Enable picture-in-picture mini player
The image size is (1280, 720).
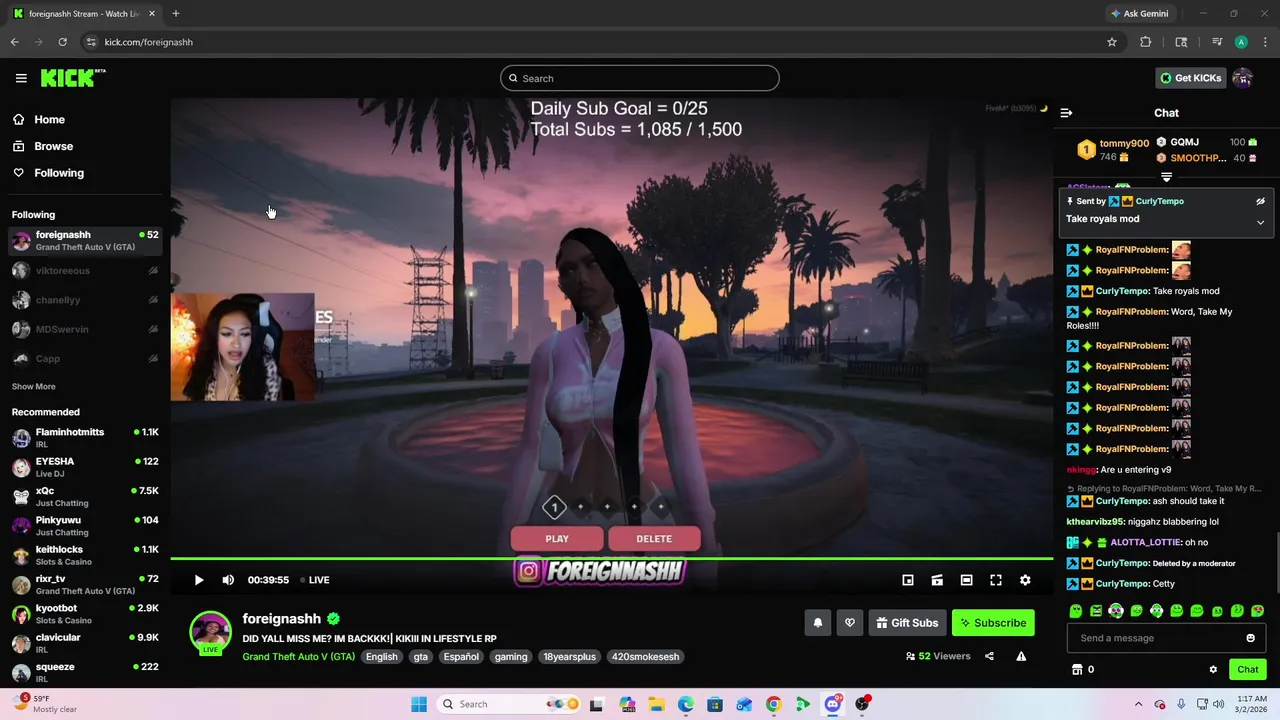[908, 580]
